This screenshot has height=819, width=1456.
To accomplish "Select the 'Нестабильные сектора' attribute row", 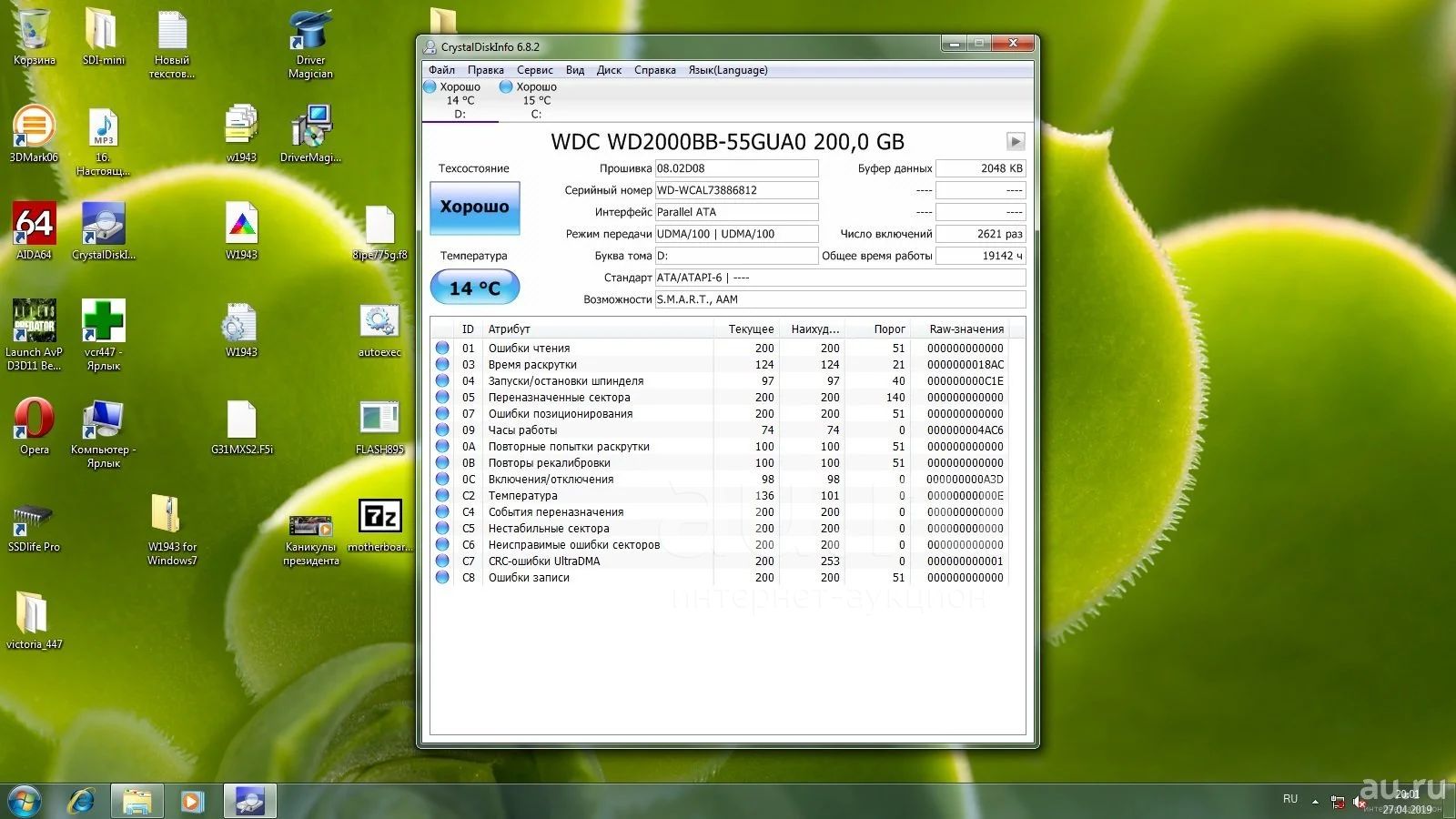I will (719, 528).
